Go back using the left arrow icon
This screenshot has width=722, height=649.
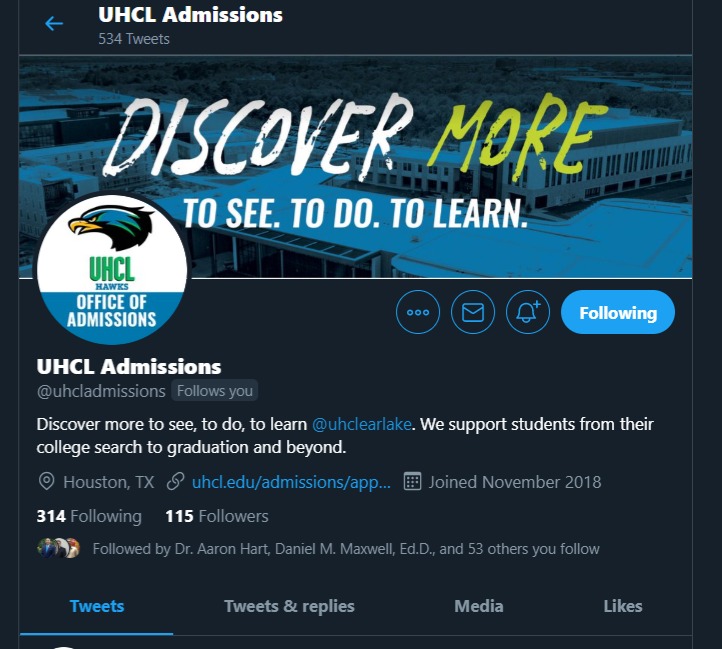[x=54, y=23]
